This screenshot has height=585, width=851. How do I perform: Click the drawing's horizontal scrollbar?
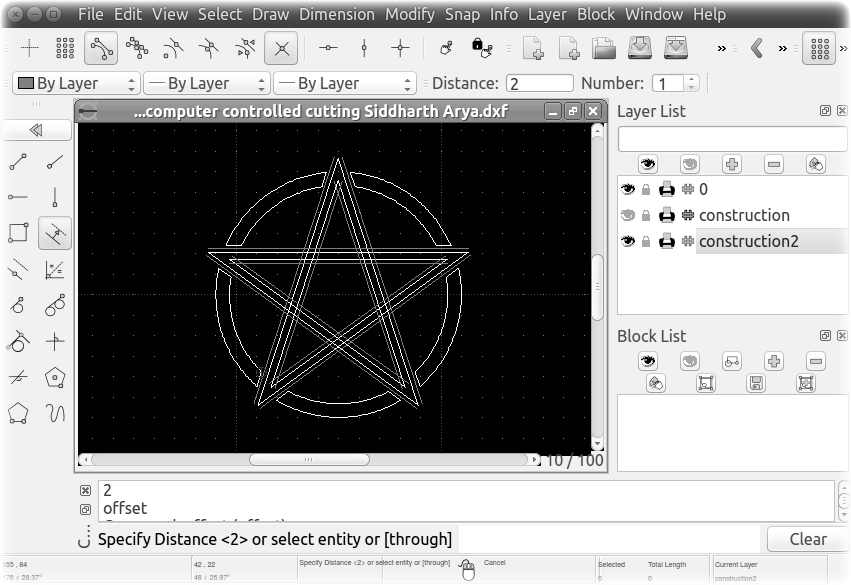tap(309, 460)
